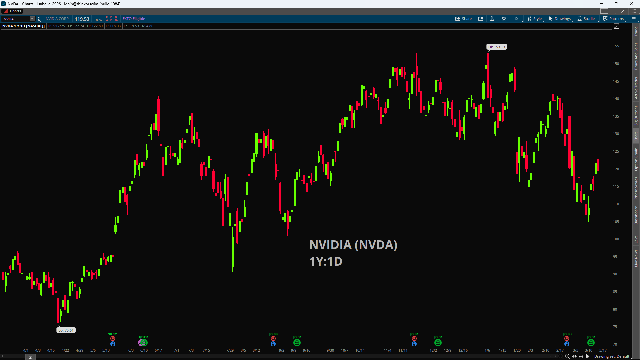Open the symbol selector dropdown arrow
640x360 pixels.
point(32,19)
